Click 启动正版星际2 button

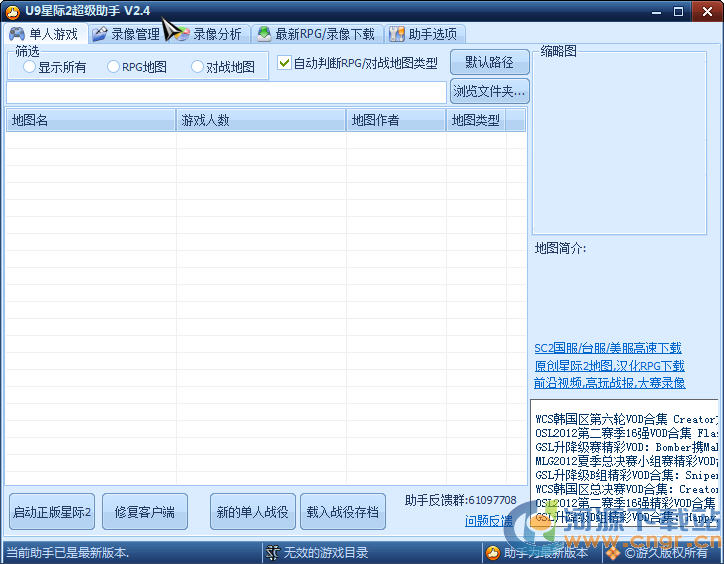pos(52,512)
